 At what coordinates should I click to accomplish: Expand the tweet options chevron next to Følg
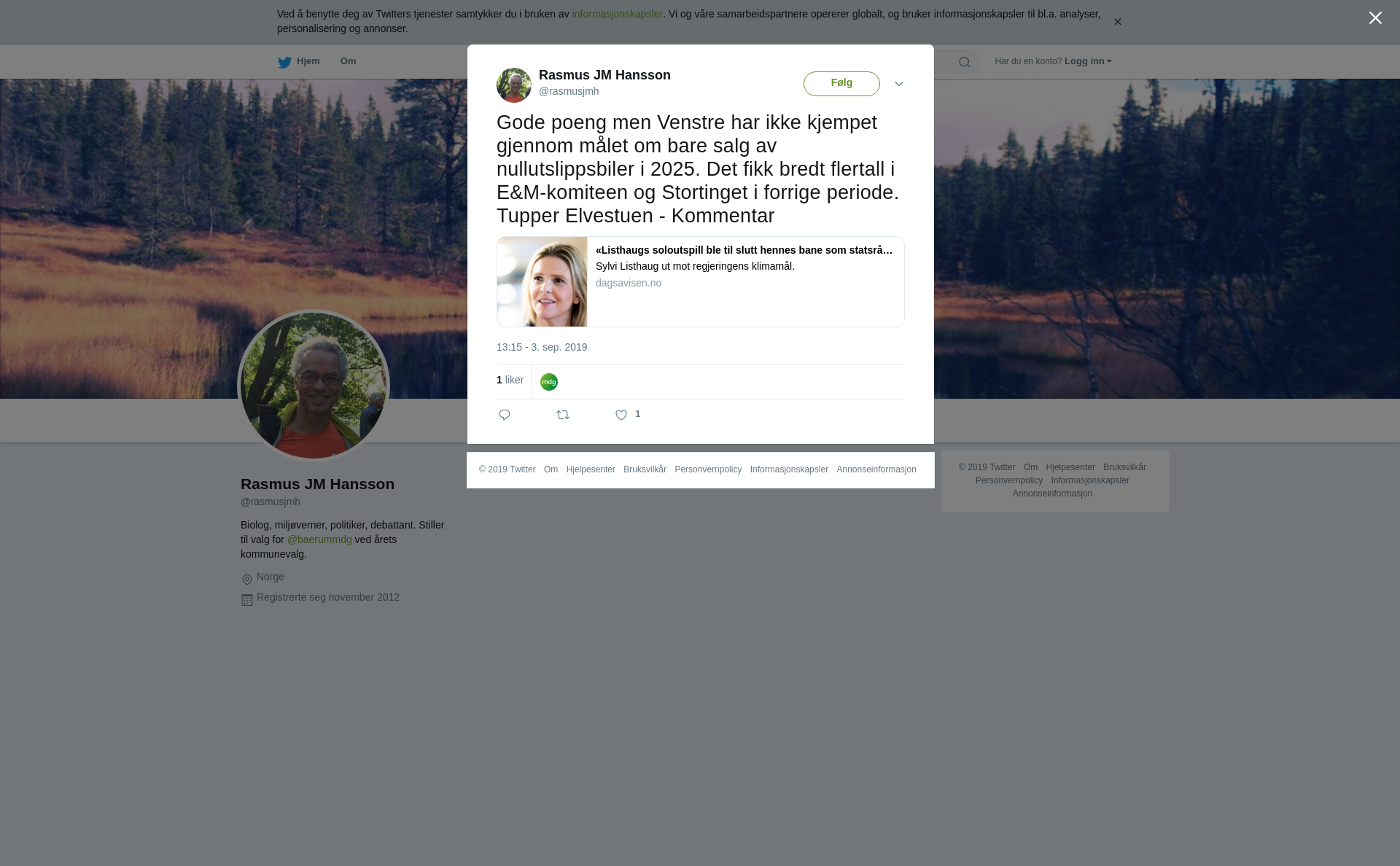[x=899, y=85]
